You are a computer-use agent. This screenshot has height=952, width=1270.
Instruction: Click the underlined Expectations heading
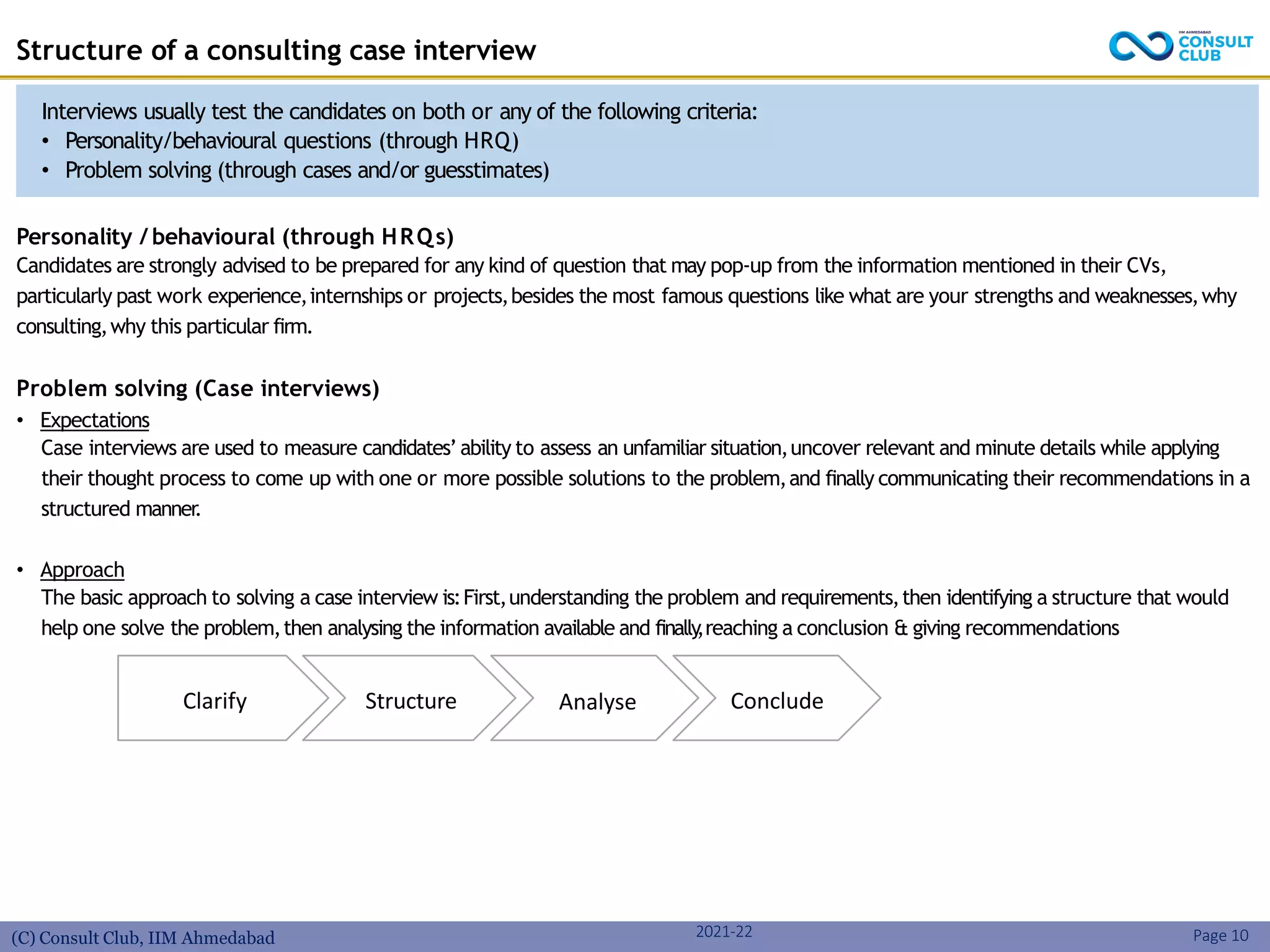point(95,420)
